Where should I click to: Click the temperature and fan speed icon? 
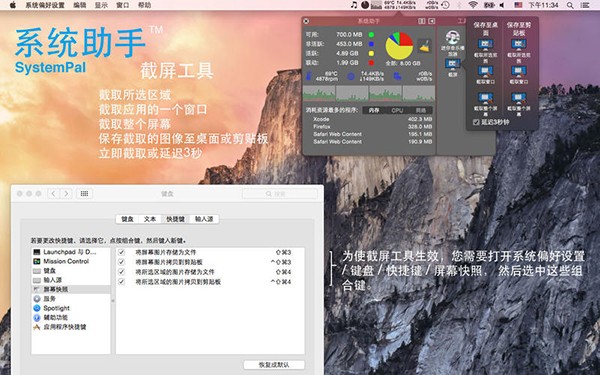tap(309, 76)
